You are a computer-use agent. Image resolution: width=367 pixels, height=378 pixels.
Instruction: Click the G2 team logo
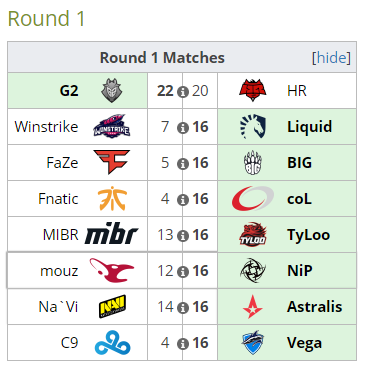[x=112, y=91]
